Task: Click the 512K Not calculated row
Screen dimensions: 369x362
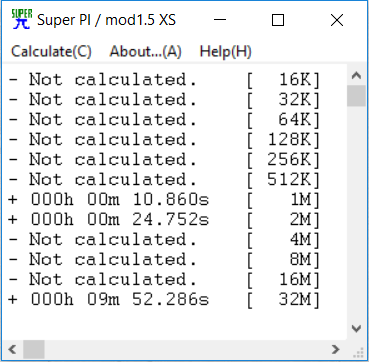Action: click(164, 180)
